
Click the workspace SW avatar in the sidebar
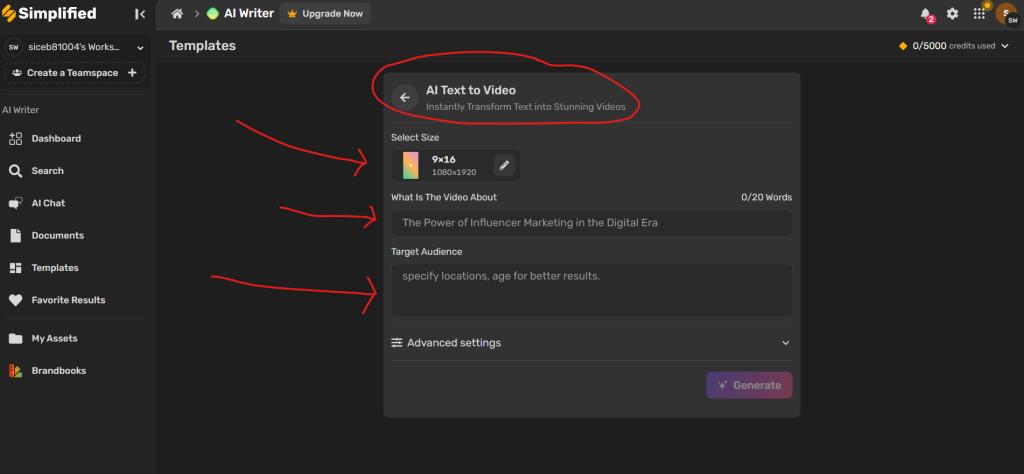tap(13, 48)
